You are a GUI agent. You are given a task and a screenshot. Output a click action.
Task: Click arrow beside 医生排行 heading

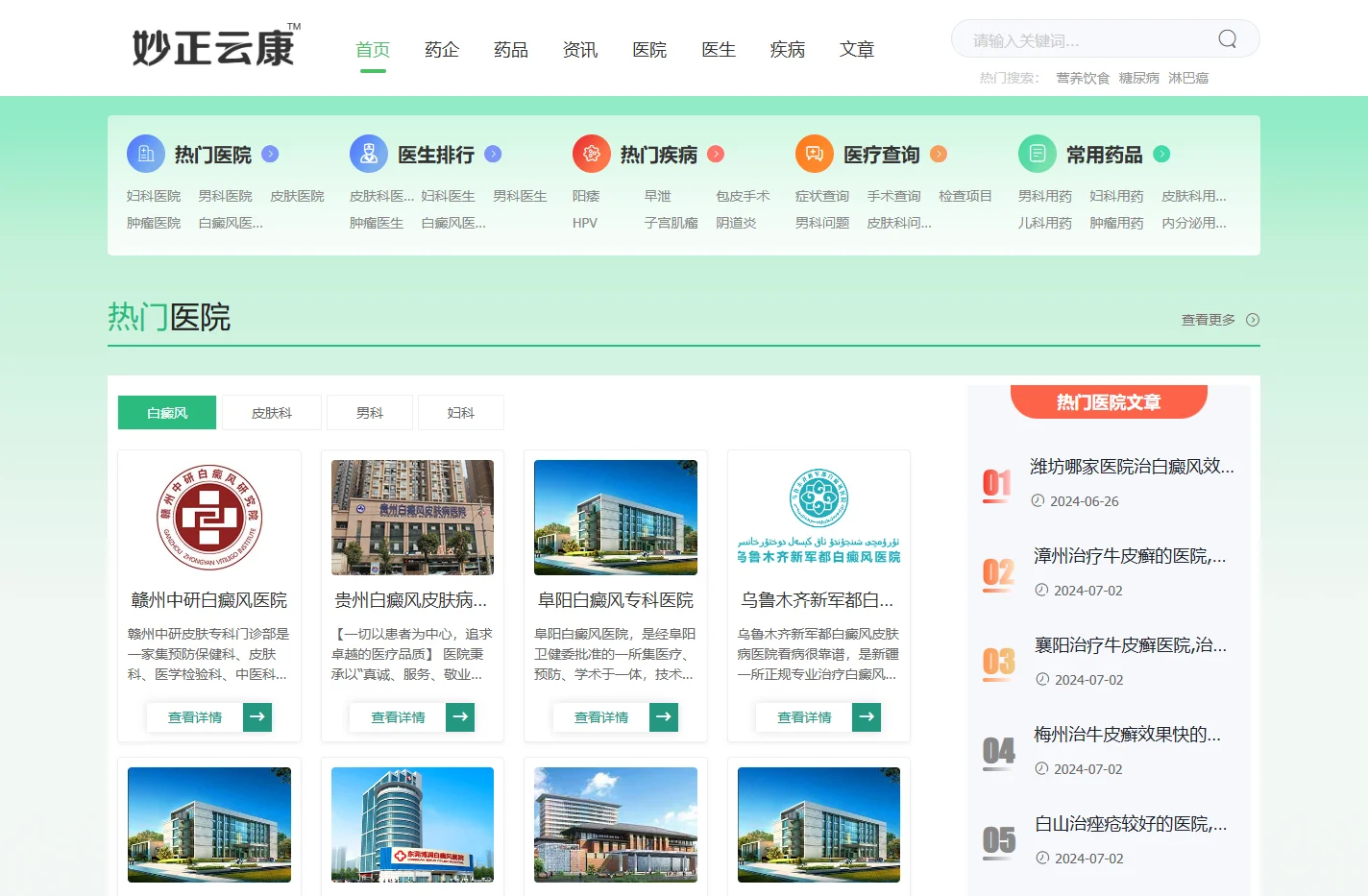coord(493,154)
